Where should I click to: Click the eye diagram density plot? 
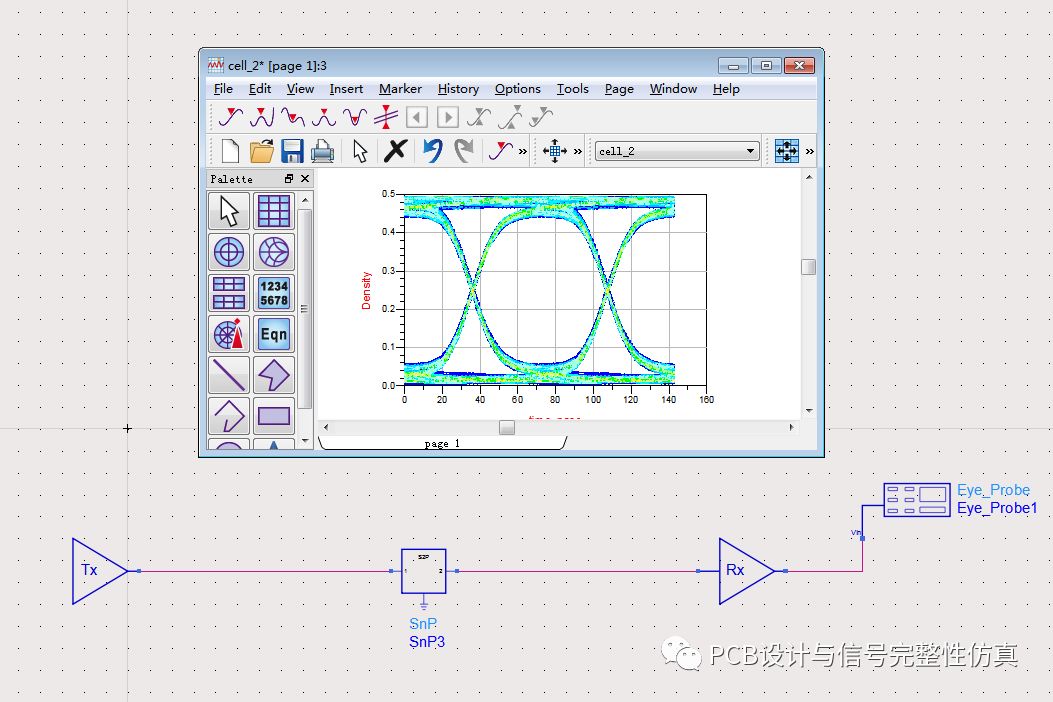click(555, 290)
